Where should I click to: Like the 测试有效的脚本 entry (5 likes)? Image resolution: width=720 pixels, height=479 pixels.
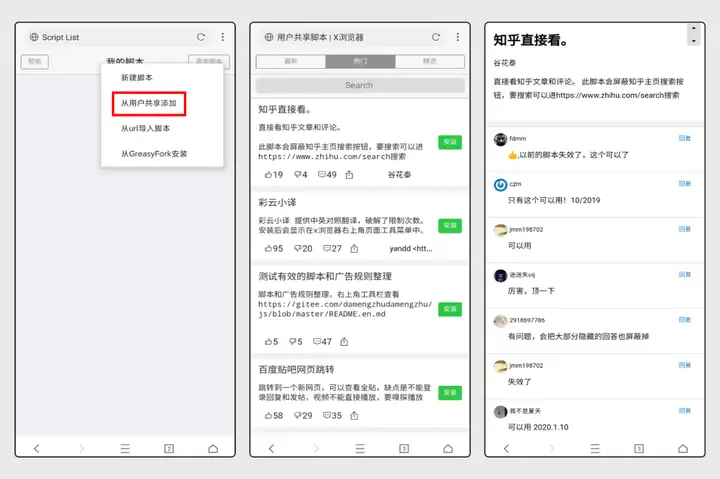pyautogui.click(x=271, y=342)
